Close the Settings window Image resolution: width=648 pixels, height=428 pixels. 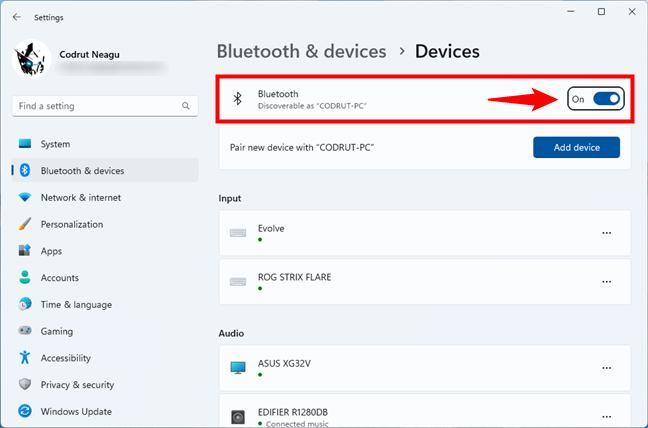632,12
